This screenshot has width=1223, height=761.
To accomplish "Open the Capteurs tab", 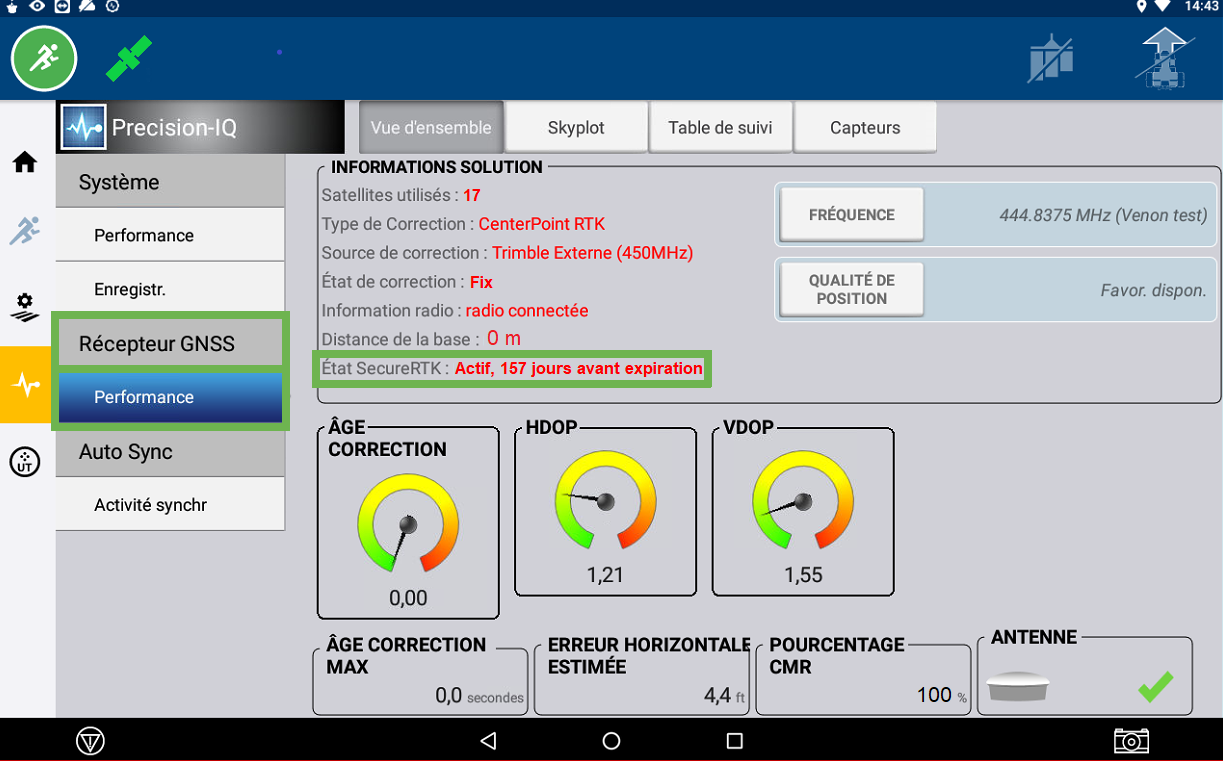I will (865, 127).
